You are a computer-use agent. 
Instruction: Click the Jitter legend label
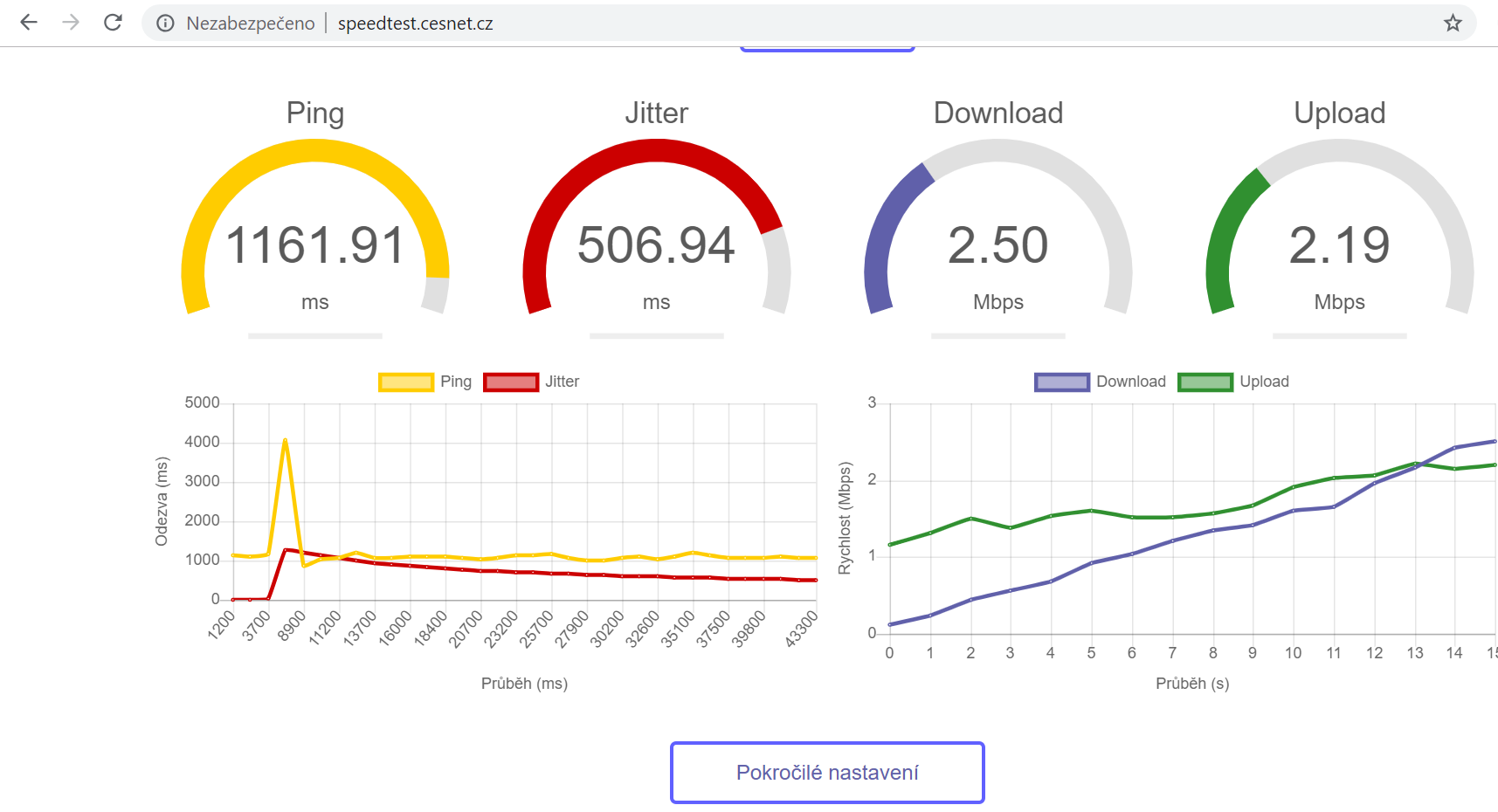click(563, 382)
